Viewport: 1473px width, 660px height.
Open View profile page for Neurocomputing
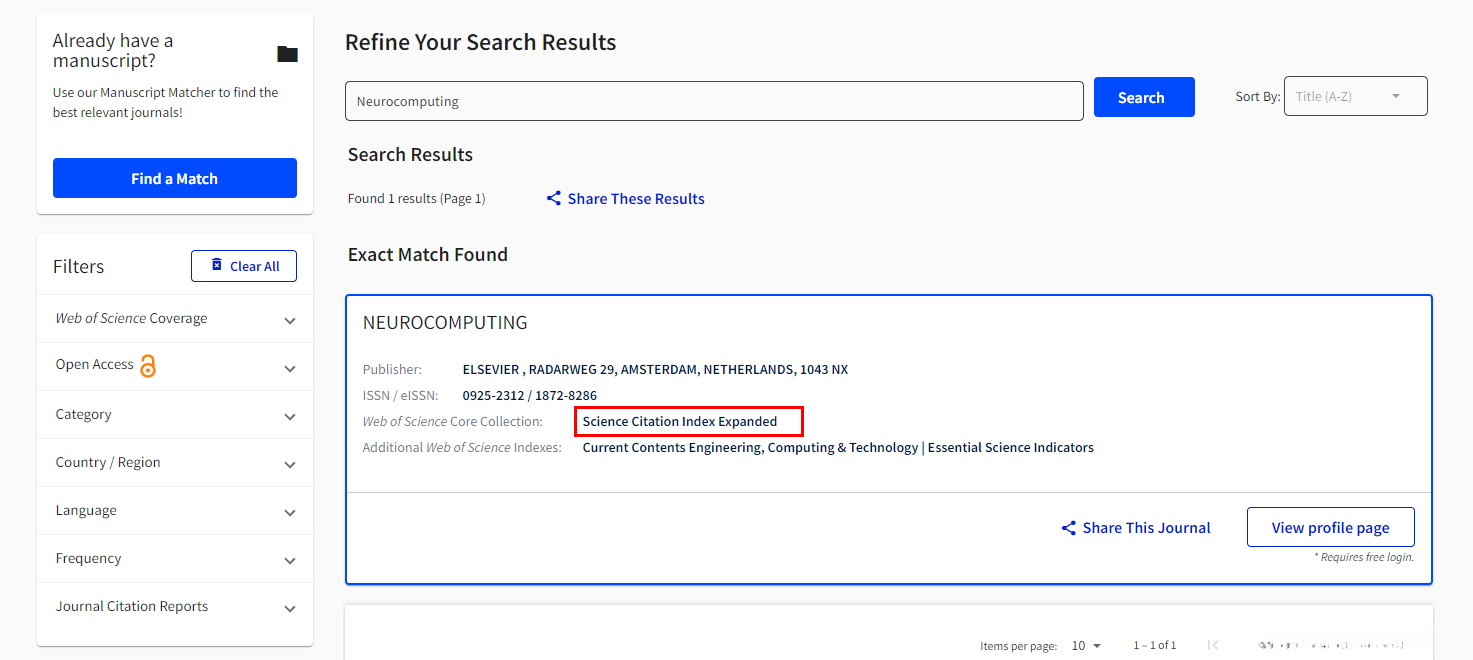tap(1330, 527)
